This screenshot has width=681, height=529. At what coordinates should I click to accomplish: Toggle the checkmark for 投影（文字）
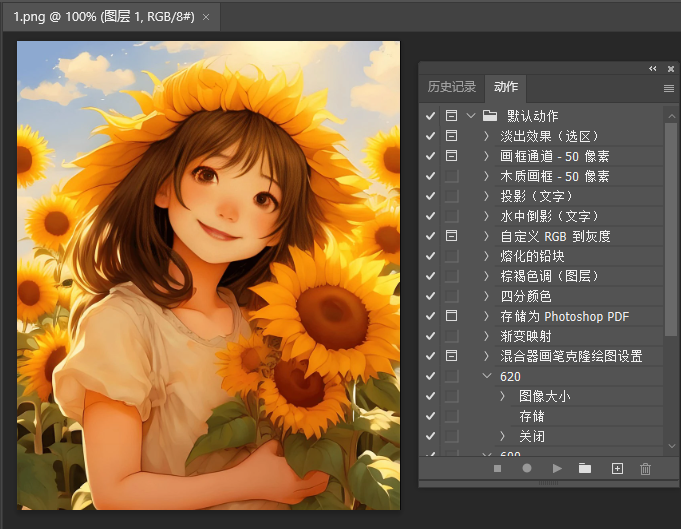(430, 196)
